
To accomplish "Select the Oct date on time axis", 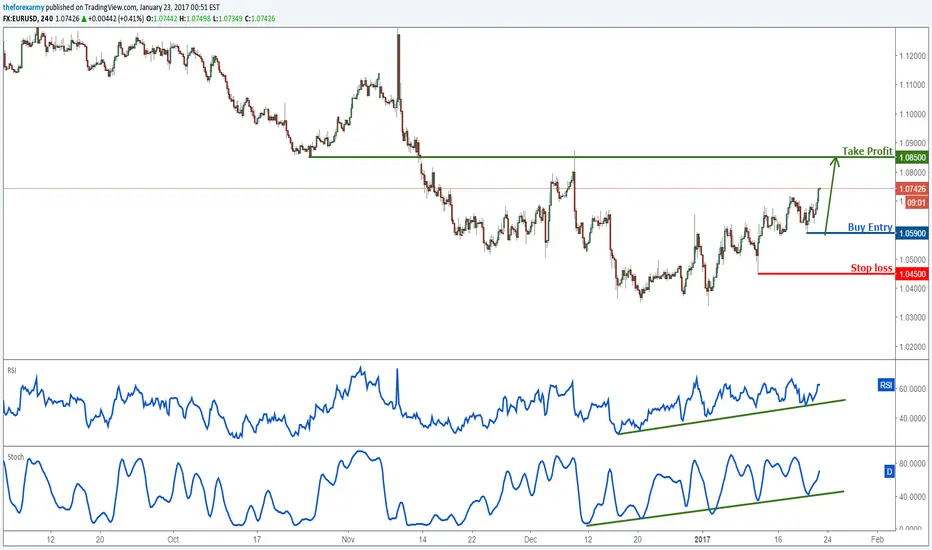I will tap(173, 540).
